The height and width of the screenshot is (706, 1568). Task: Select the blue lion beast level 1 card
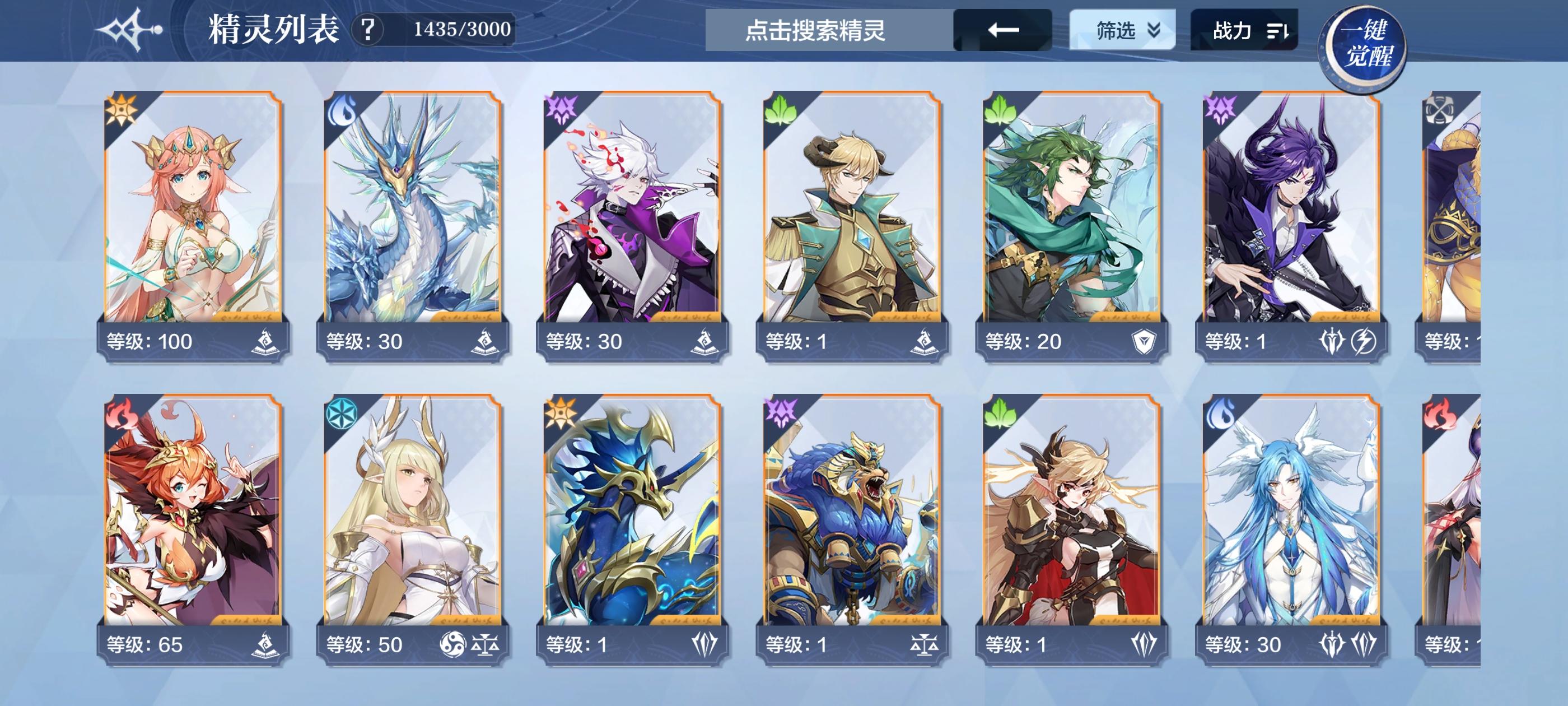pyautogui.click(x=852, y=530)
